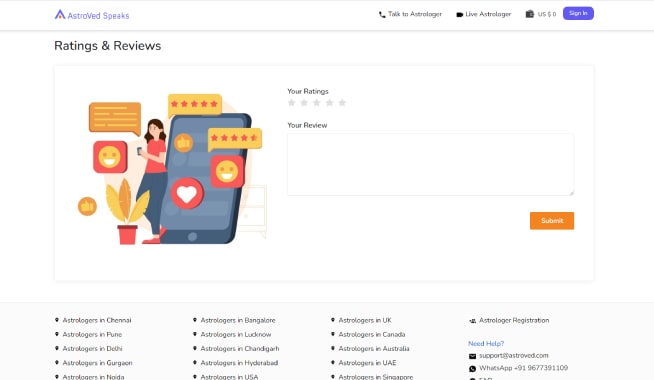The width and height of the screenshot is (654, 380).
Task: Click the review textarea resize handle
Action: click(x=571, y=193)
